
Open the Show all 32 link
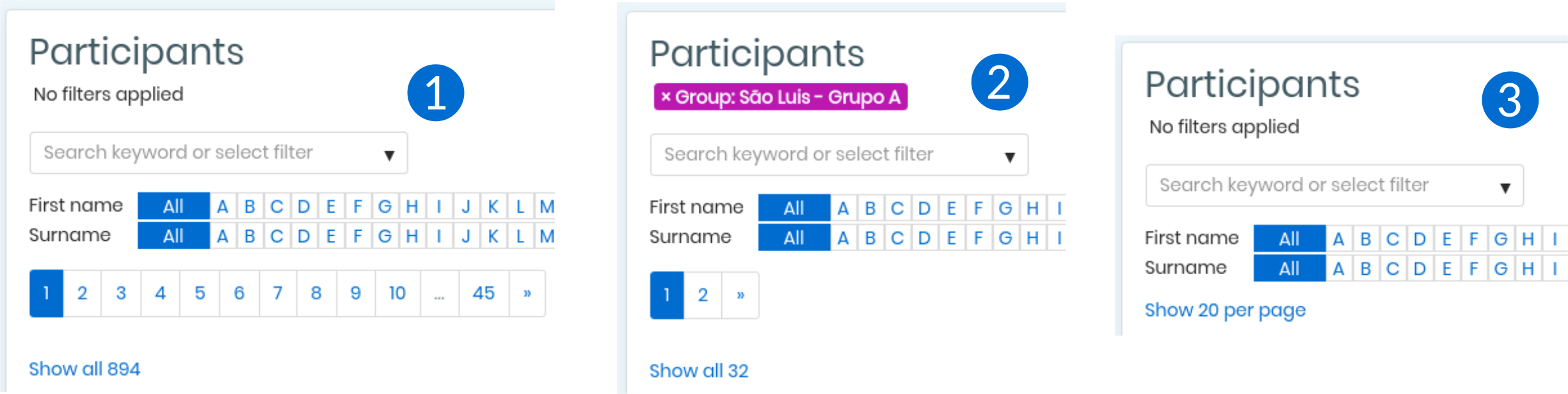[699, 371]
